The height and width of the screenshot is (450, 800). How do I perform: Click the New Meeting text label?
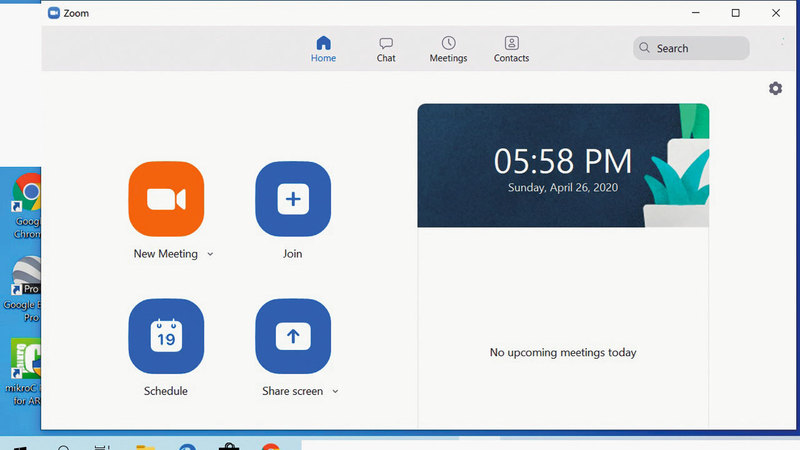[165, 254]
